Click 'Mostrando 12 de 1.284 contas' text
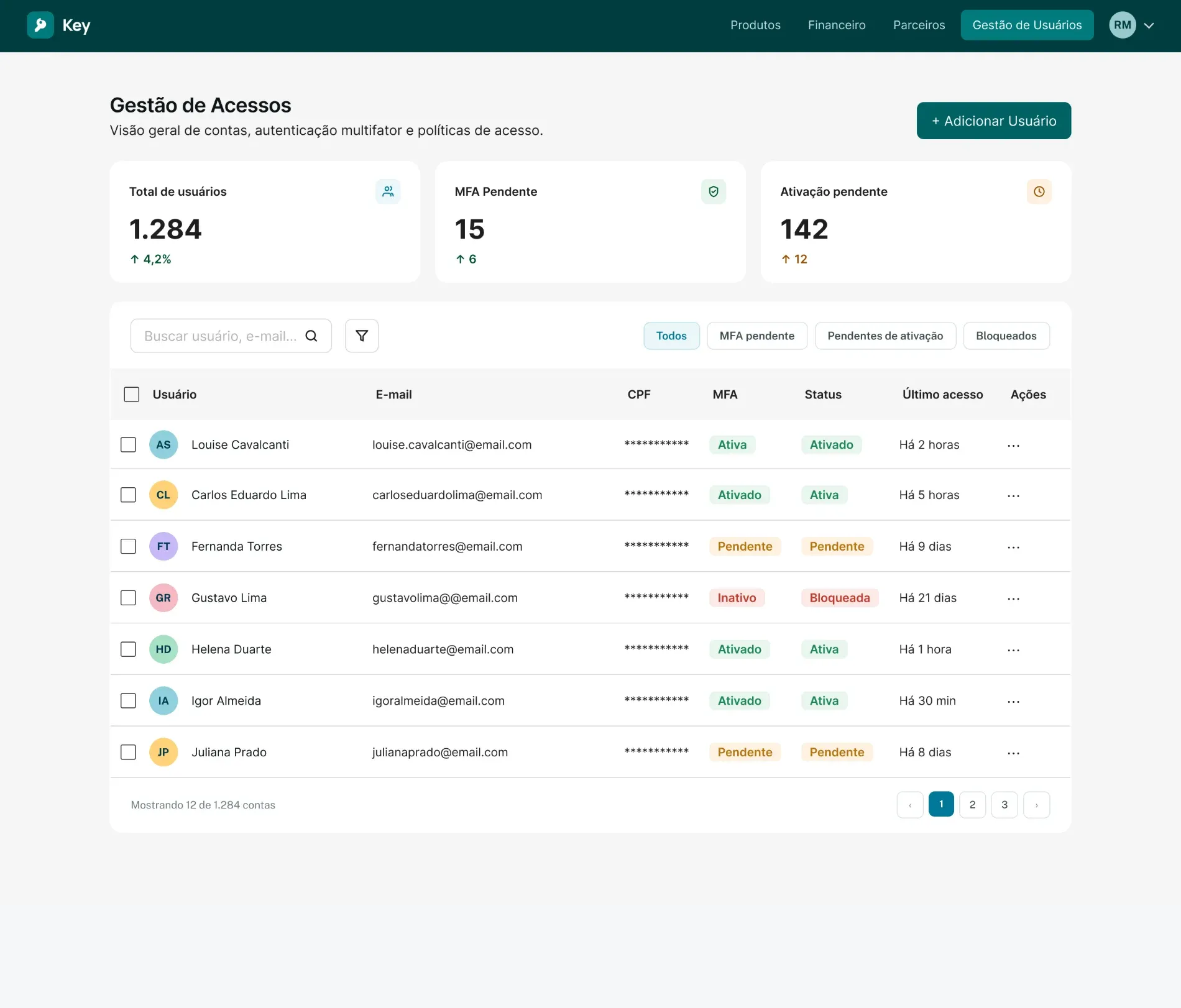 point(203,805)
